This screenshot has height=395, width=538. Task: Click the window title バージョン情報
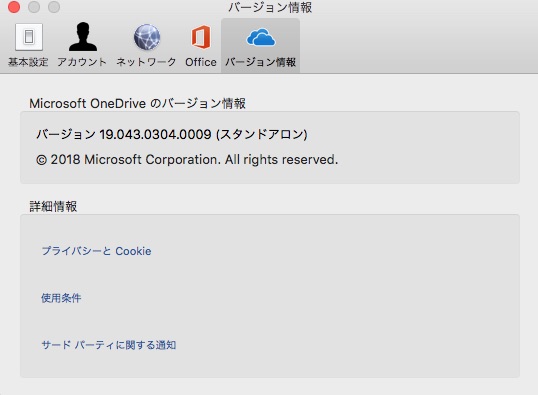(270, 7)
